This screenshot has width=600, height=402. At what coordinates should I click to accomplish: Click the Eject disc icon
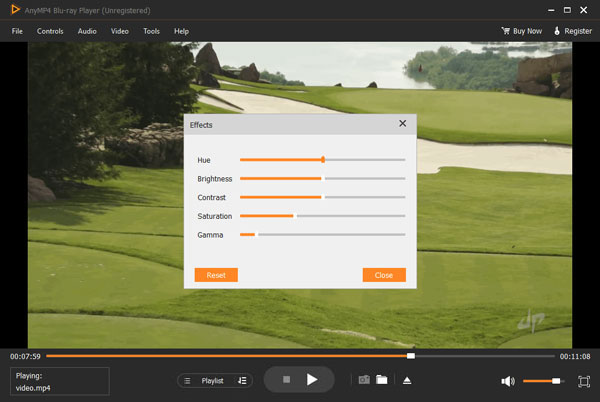407,380
